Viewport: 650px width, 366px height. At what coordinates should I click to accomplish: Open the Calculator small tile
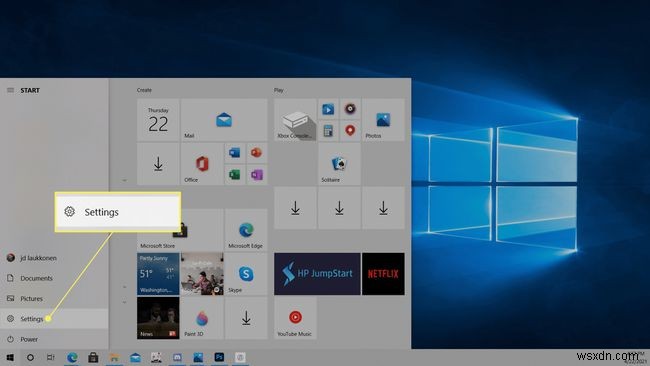[x=328, y=131]
